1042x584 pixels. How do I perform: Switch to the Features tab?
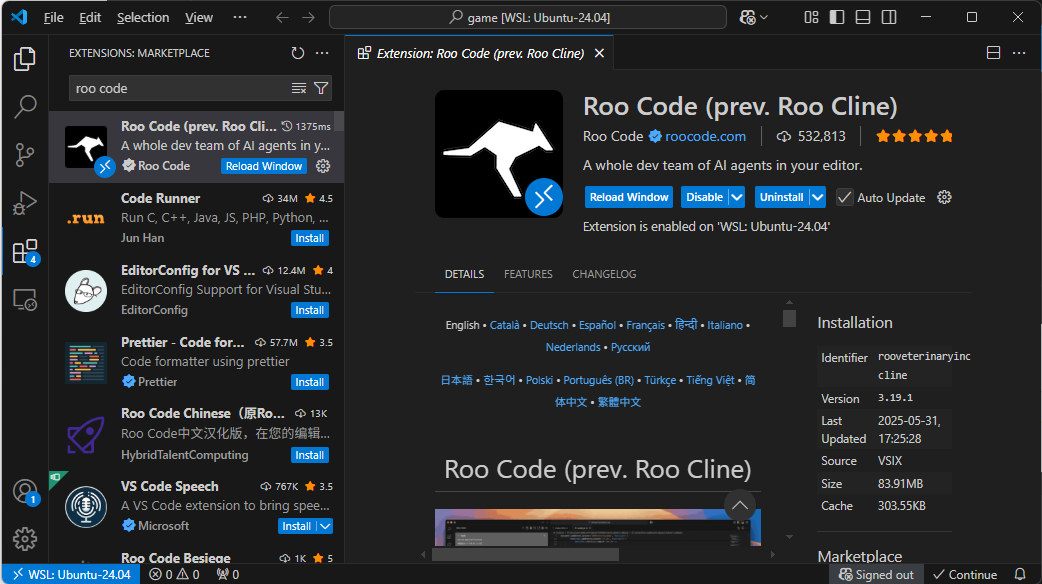(x=528, y=274)
